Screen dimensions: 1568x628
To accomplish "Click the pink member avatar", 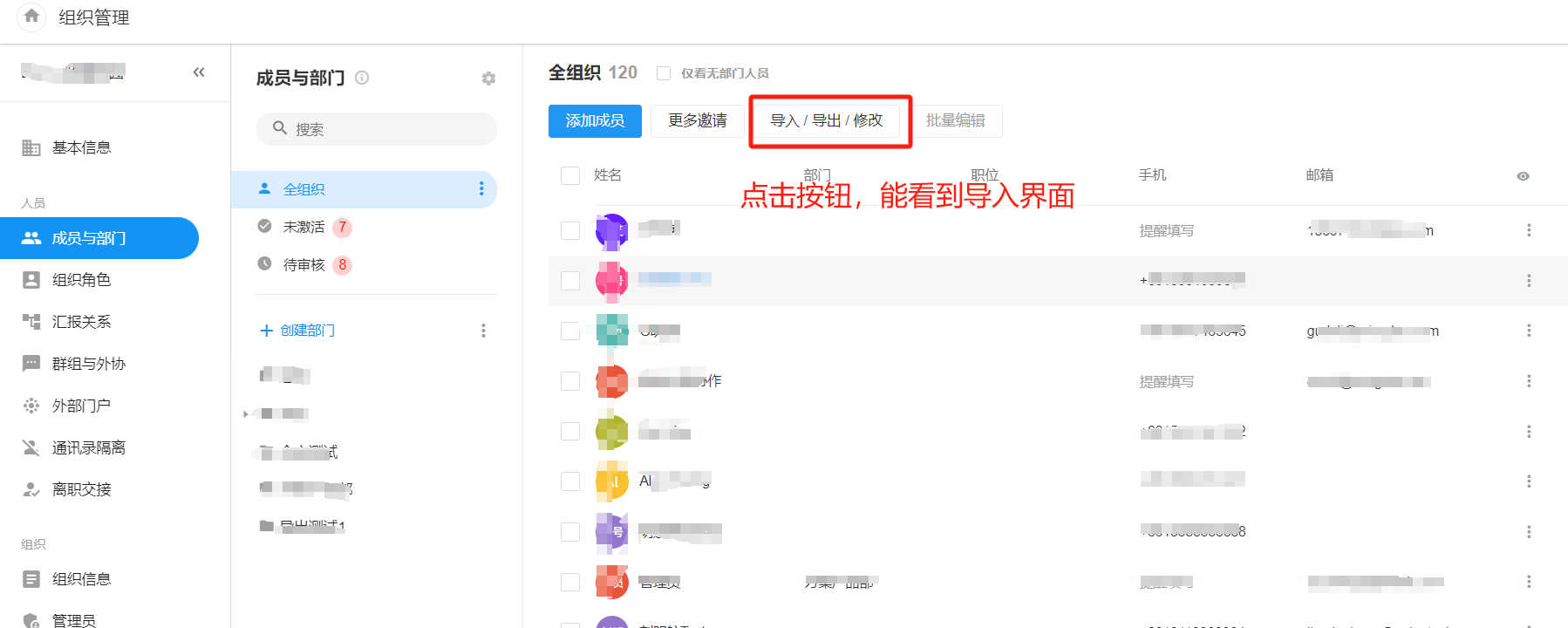I will 612,281.
